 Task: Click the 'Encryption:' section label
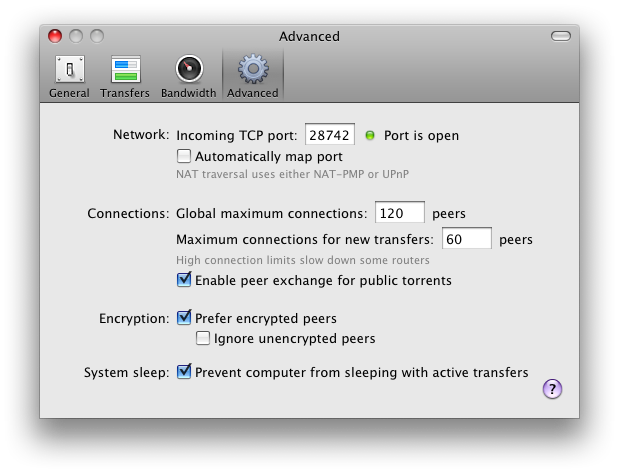[x=134, y=318]
